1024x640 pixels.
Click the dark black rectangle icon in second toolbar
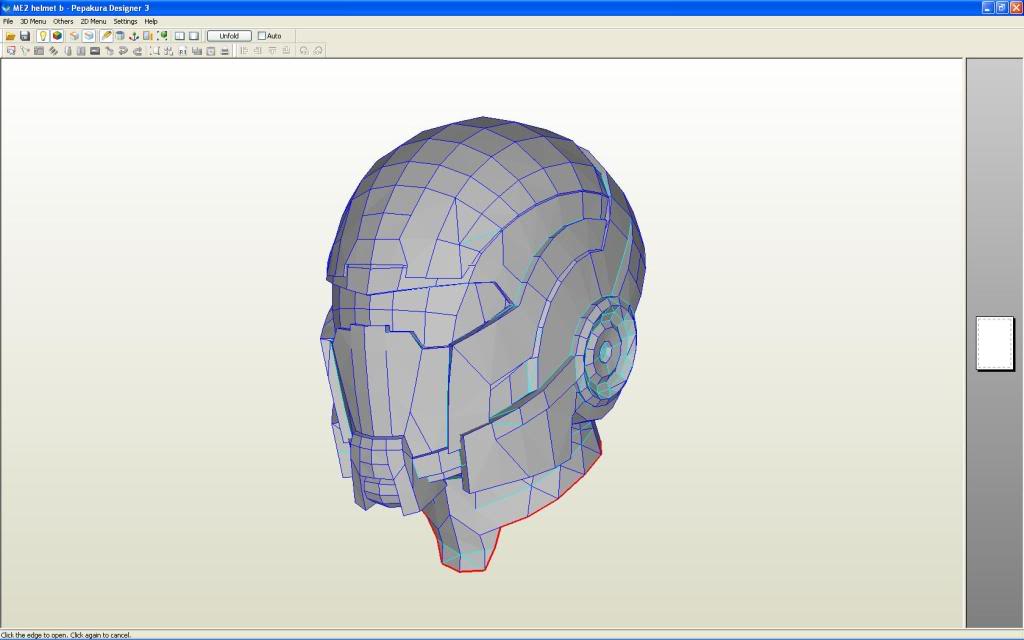point(95,51)
